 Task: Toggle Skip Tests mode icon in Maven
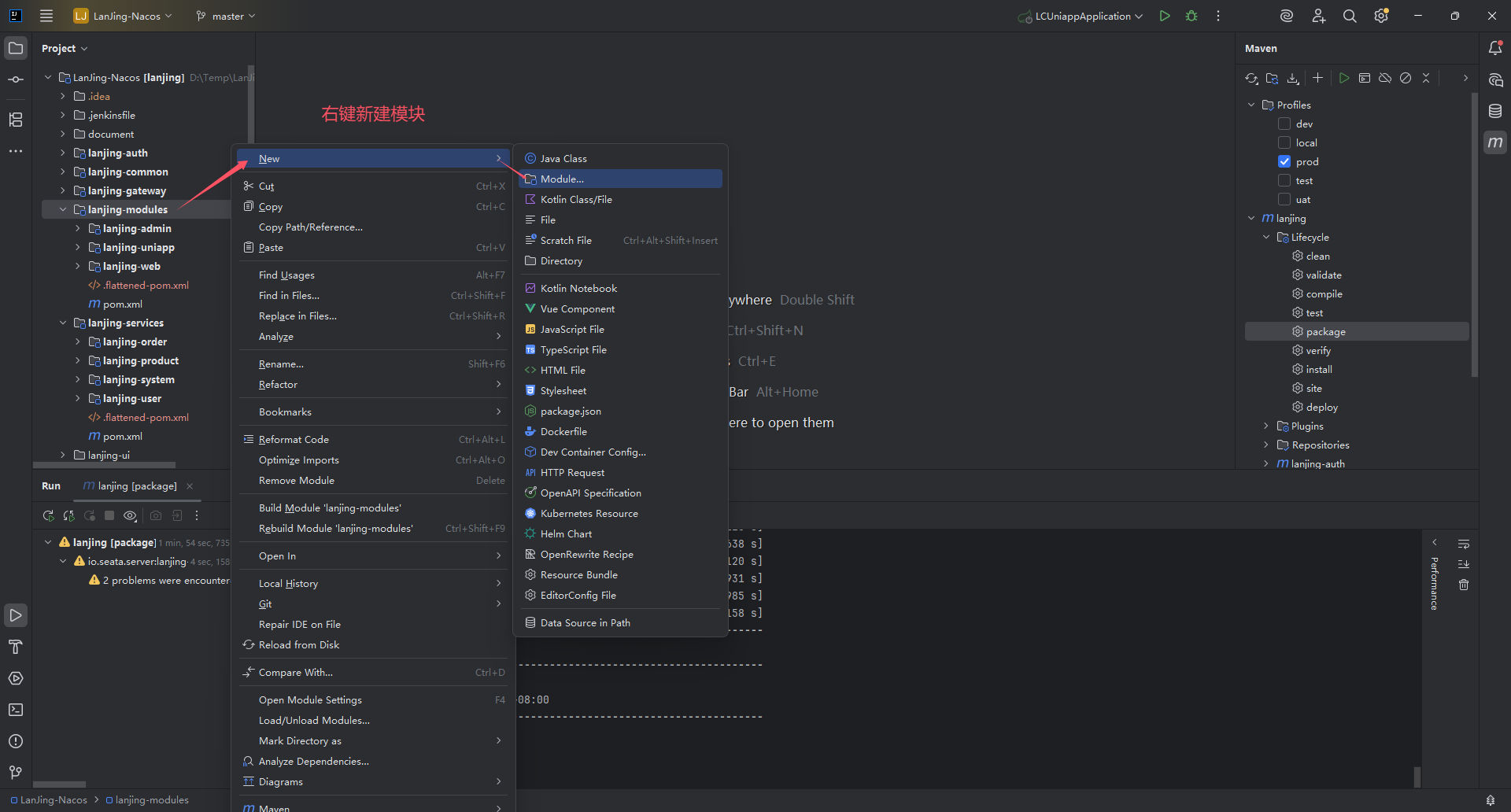click(1406, 78)
